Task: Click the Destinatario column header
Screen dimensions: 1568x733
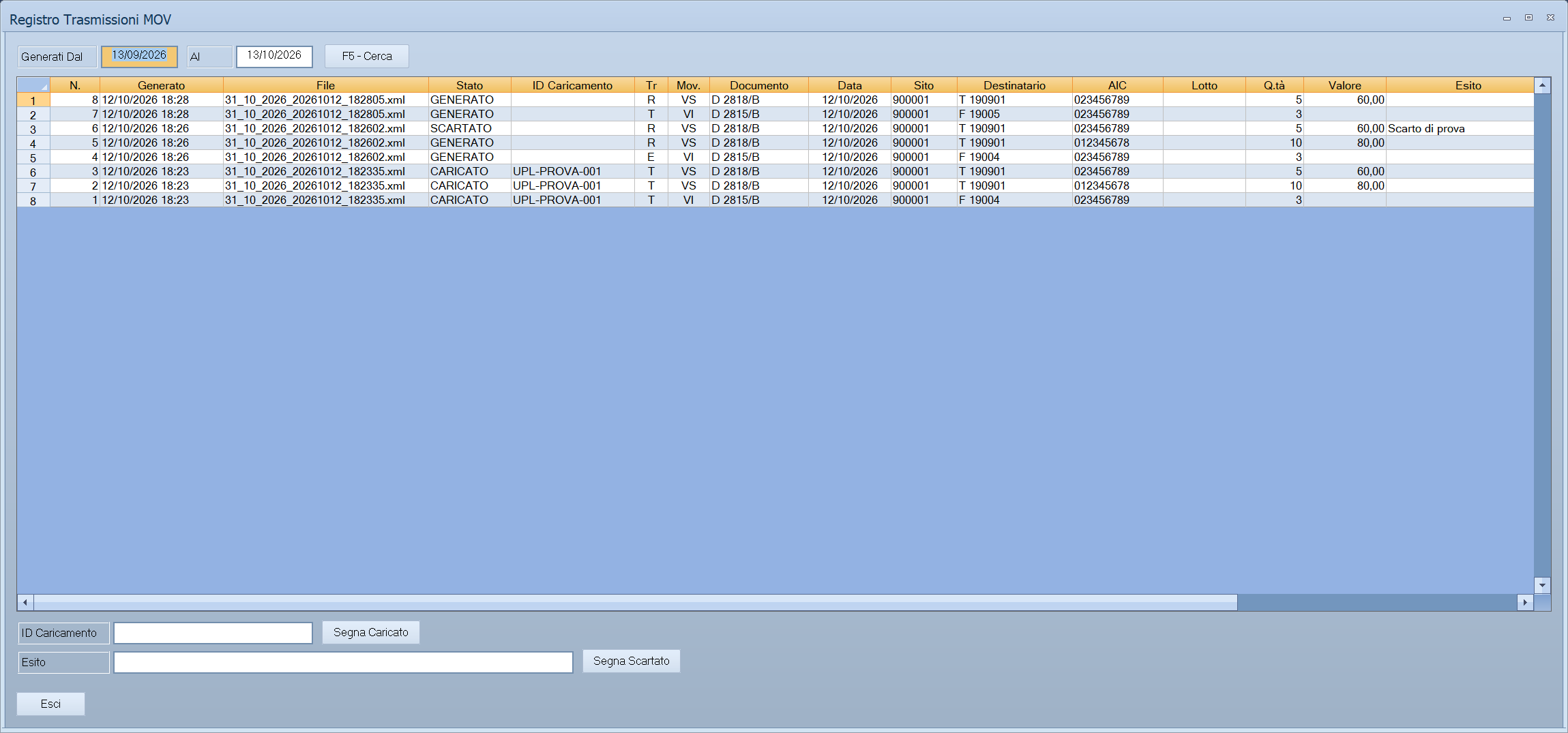Action: 1015,85
